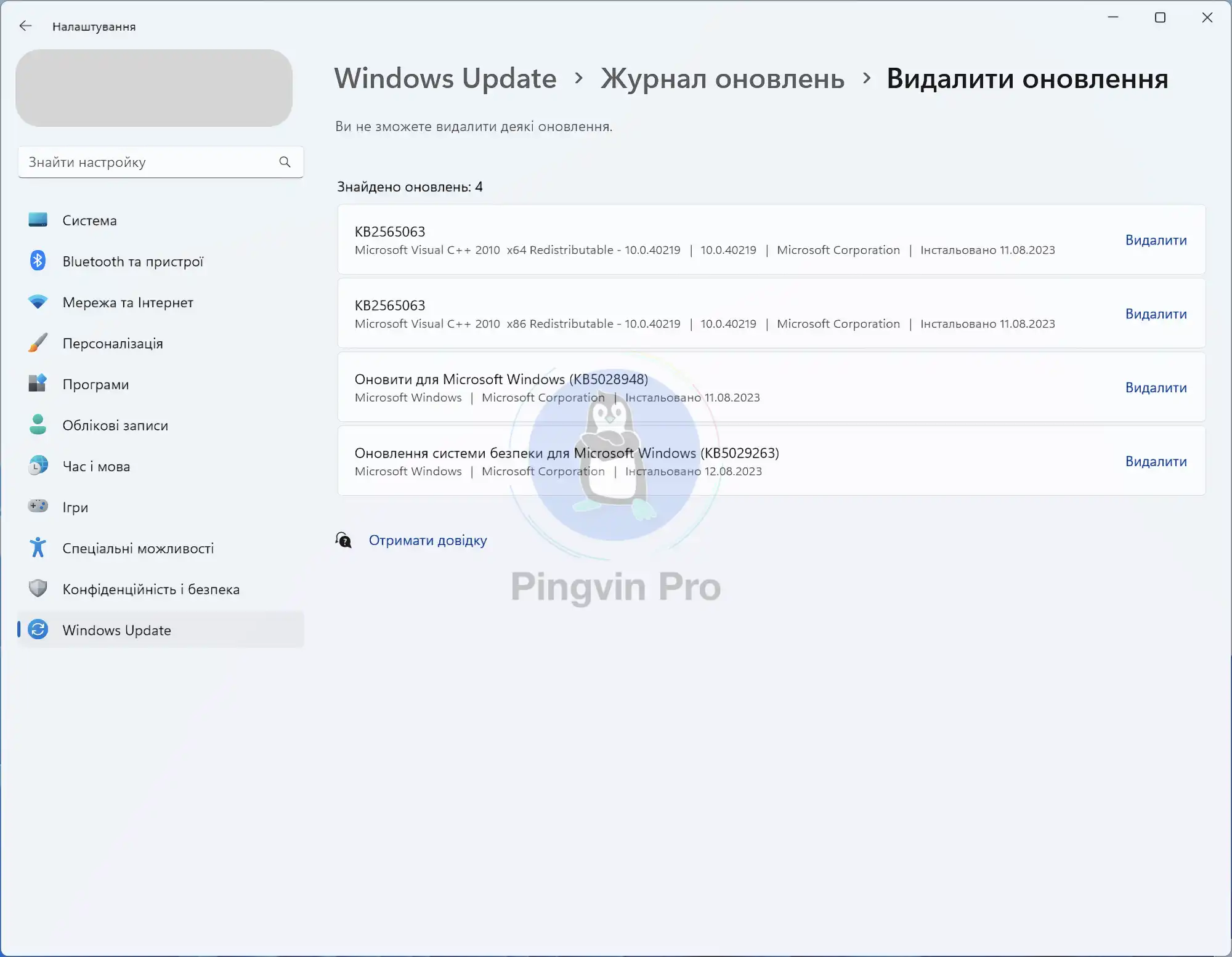This screenshot has width=1232, height=957.
Task: Open Персоналізація section
Action: point(161,343)
